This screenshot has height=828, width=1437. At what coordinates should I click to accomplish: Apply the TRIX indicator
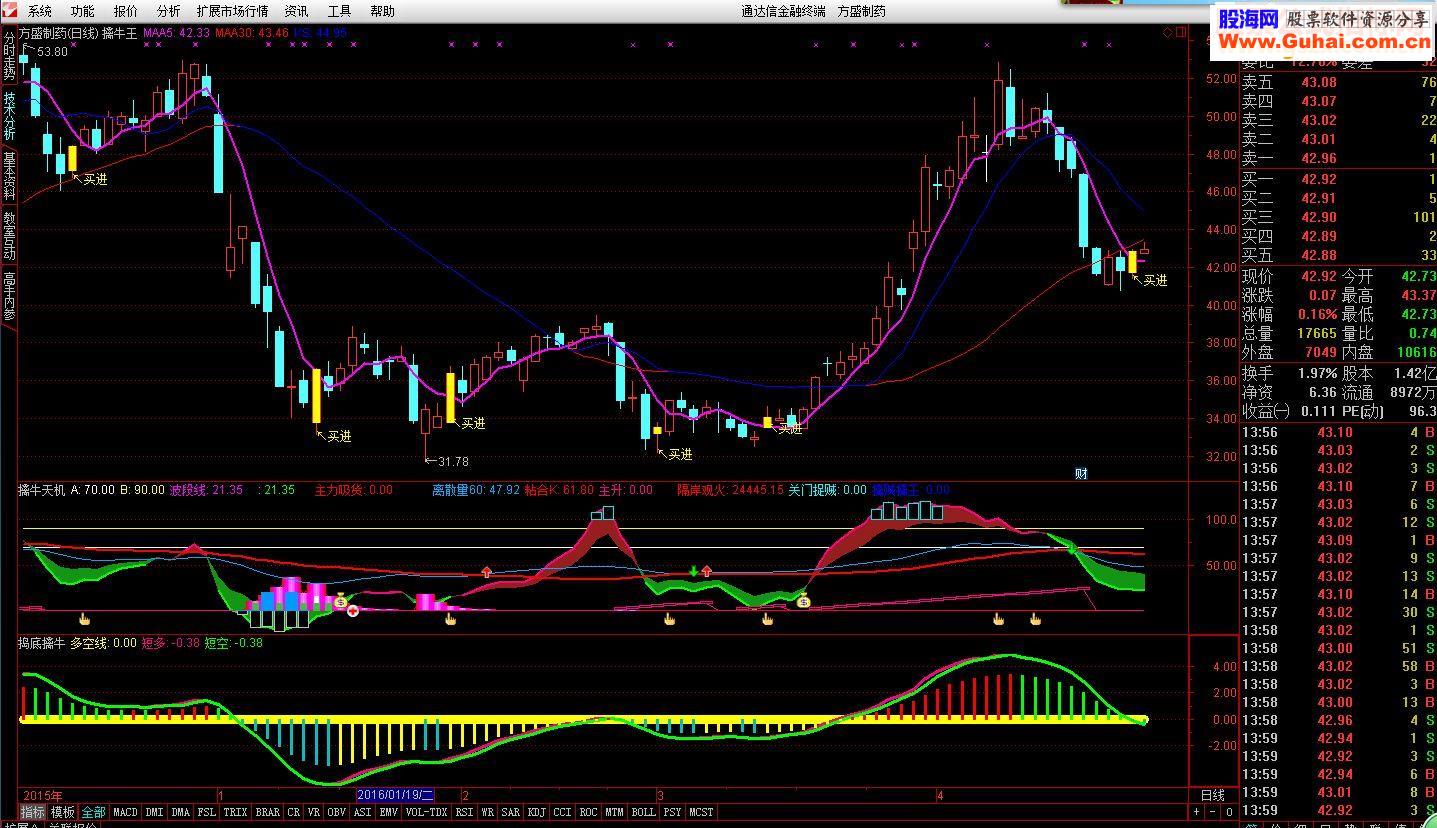click(x=235, y=812)
